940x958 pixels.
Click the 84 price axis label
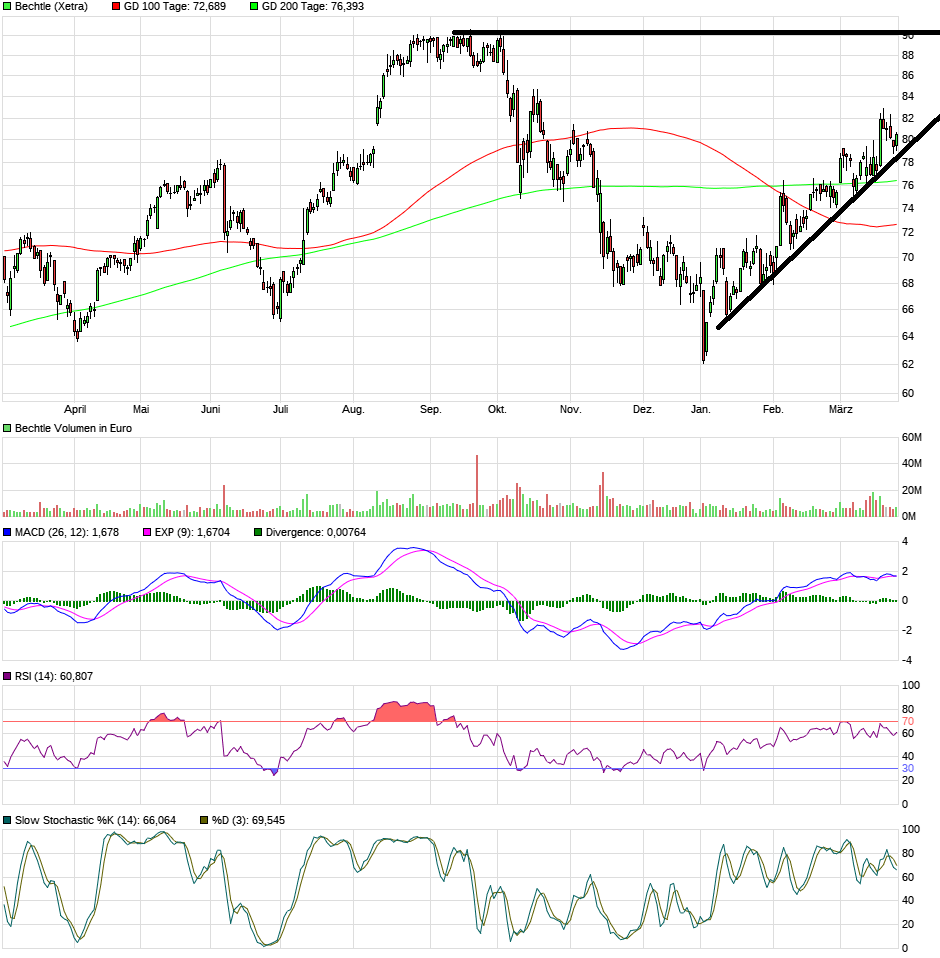908,97
